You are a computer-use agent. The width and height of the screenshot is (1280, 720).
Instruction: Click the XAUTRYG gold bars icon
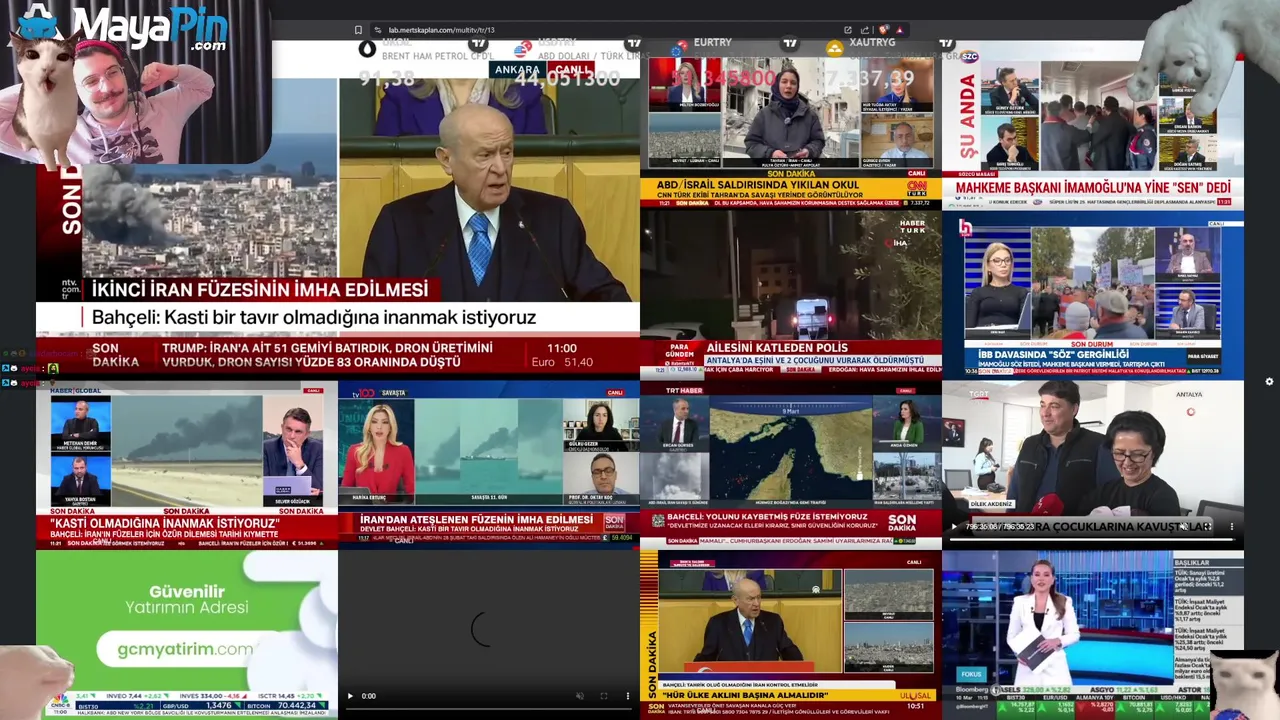pos(834,47)
